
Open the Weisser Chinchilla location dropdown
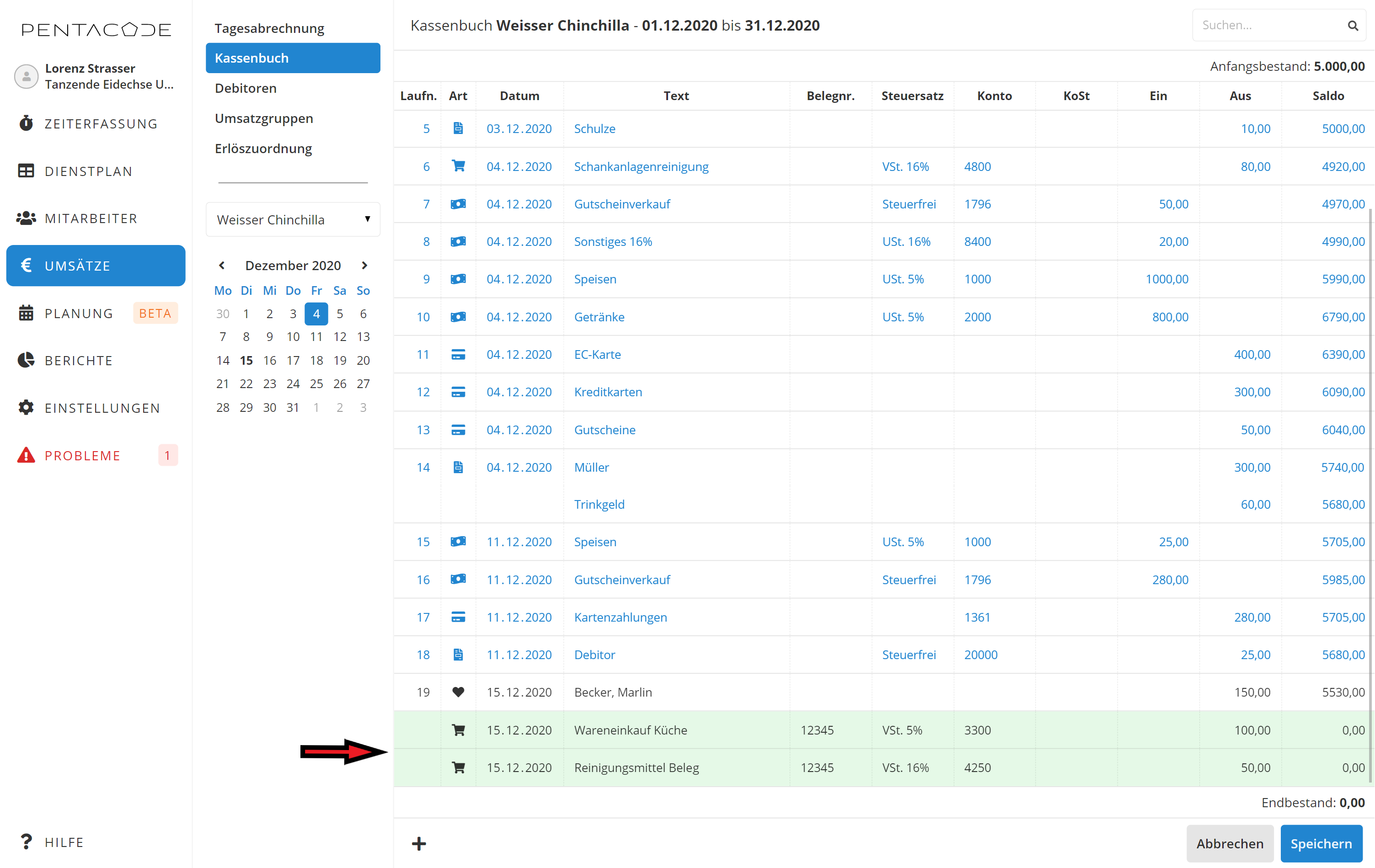point(293,219)
